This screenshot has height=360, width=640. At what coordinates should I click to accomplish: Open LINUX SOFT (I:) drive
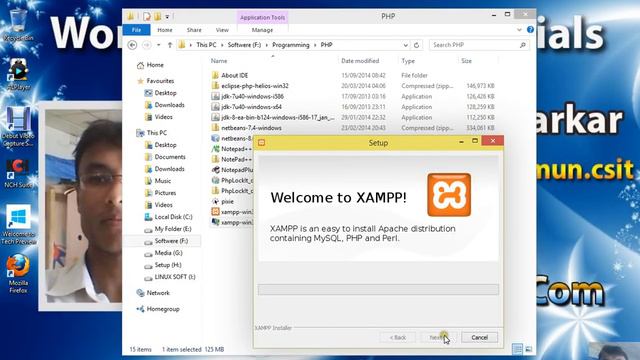coord(170,277)
